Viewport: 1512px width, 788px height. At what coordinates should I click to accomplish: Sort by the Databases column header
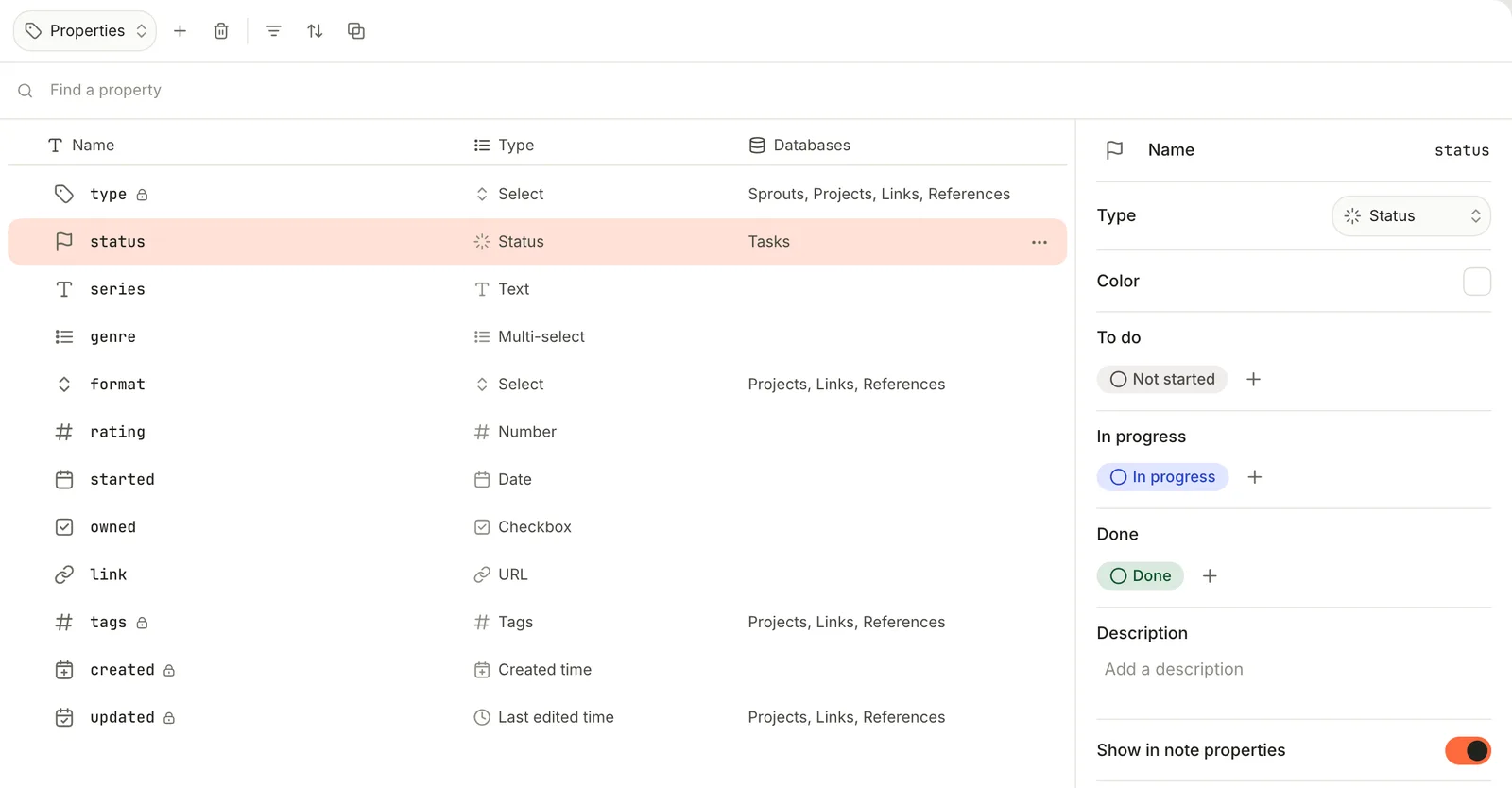point(799,146)
